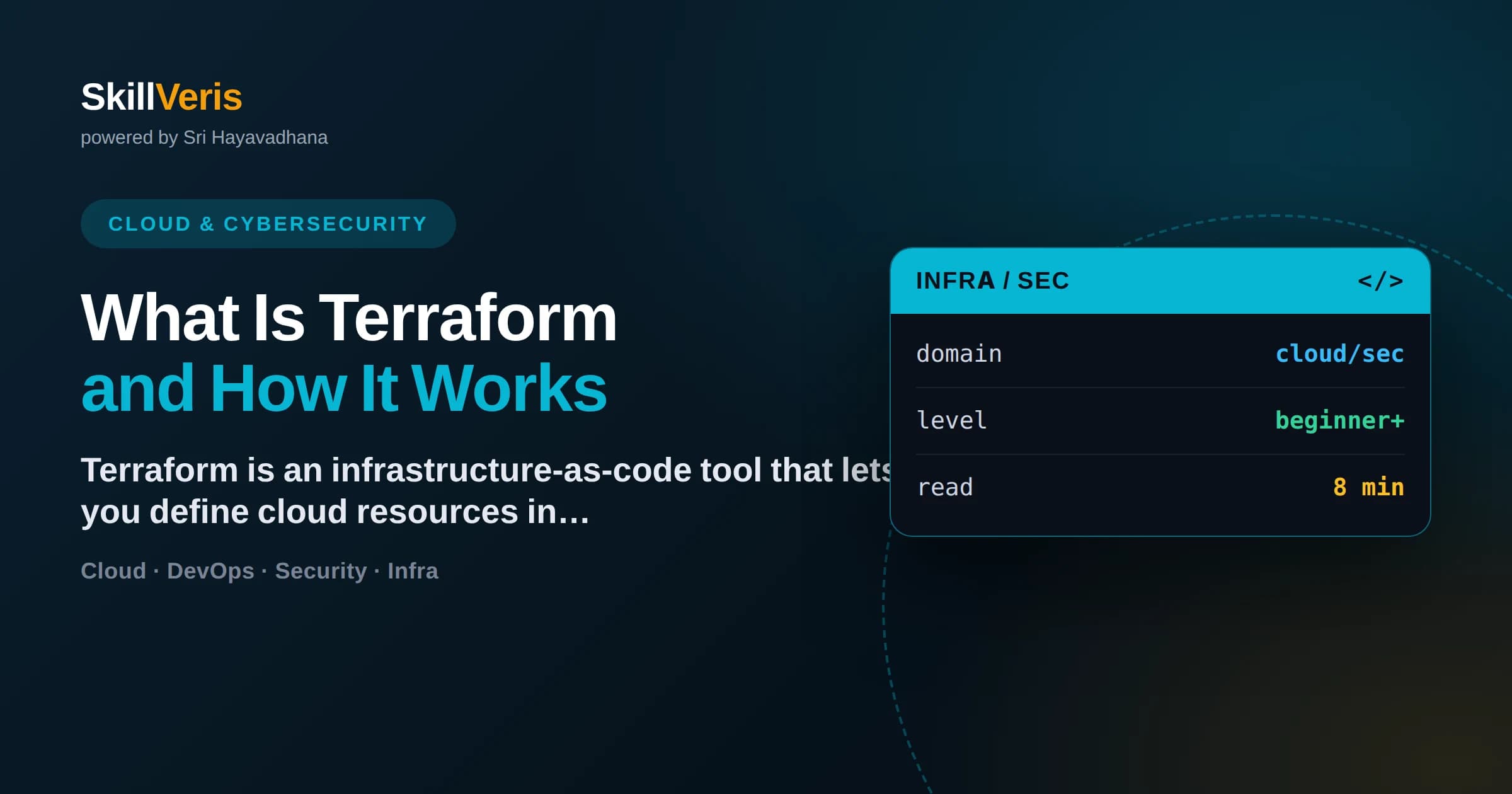This screenshot has height=794, width=1512.
Task: Click the 'and How It Works' subheading
Action: 344,388
